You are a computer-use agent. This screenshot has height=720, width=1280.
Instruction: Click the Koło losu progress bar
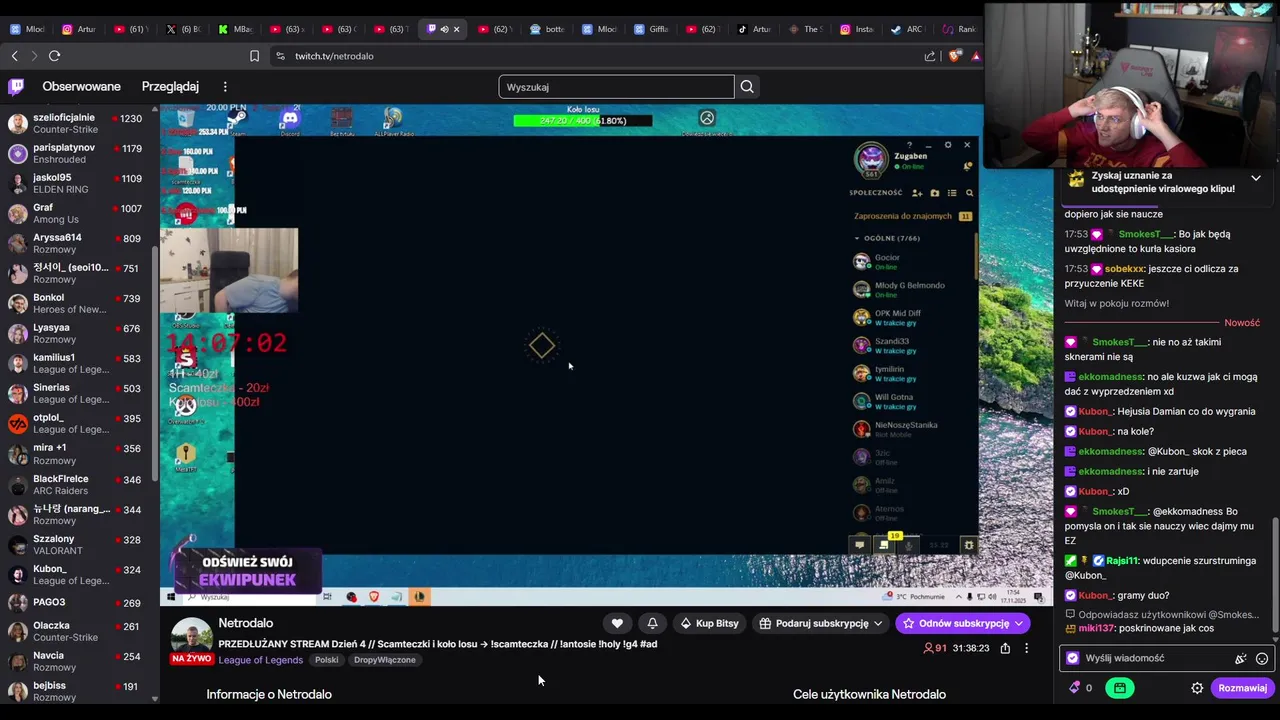coord(583,121)
